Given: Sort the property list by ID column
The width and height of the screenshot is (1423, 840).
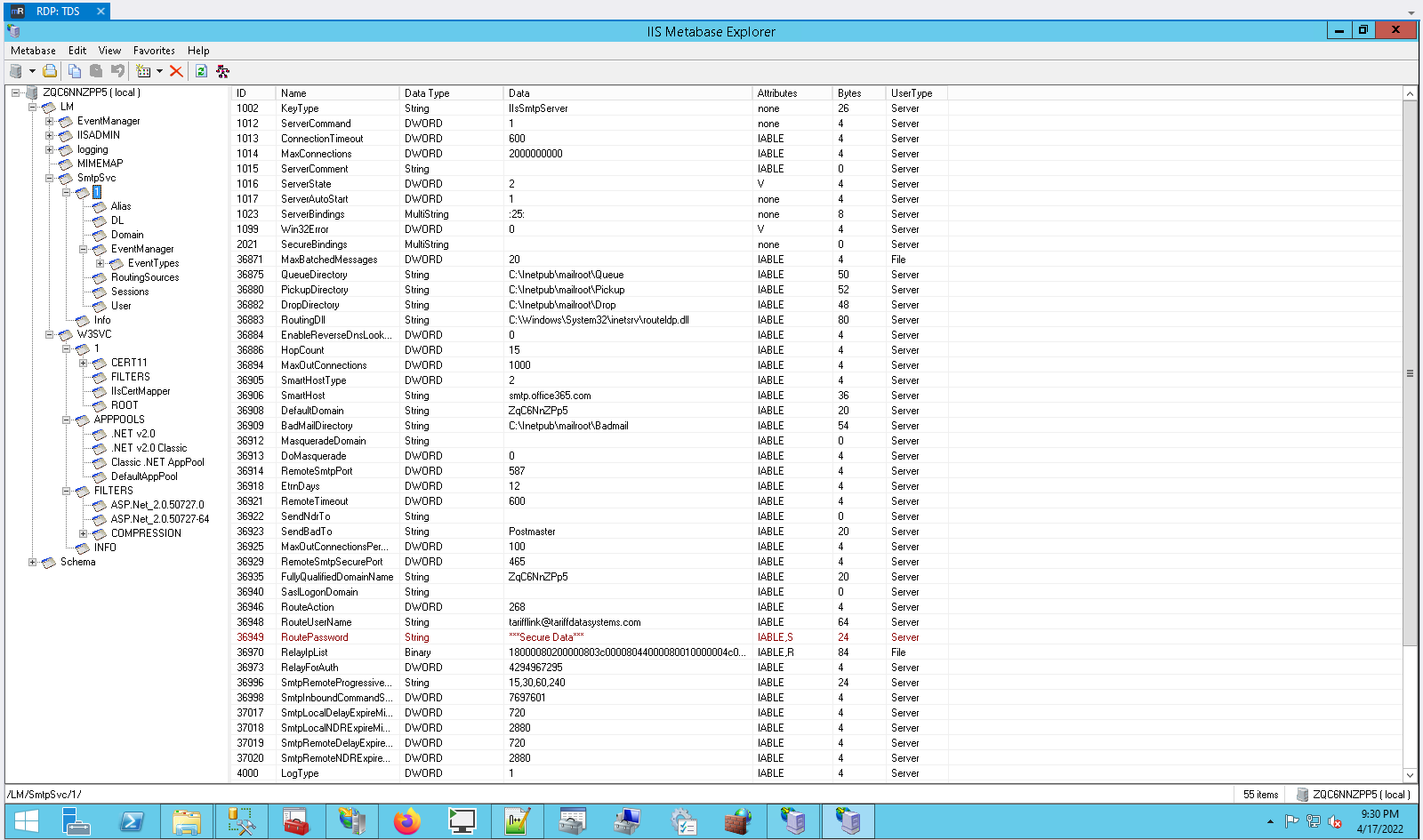Looking at the screenshot, I should 253,93.
